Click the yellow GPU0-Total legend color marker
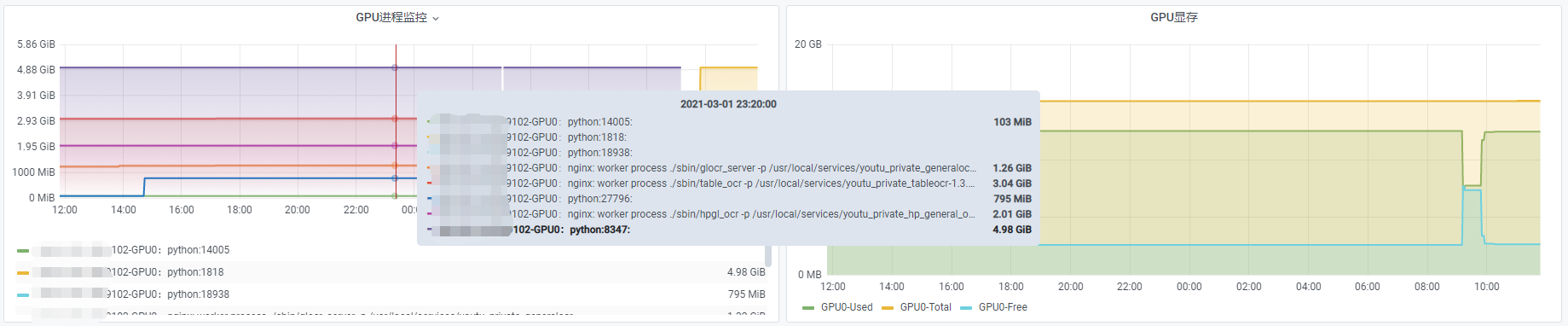 tap(888, 308)
